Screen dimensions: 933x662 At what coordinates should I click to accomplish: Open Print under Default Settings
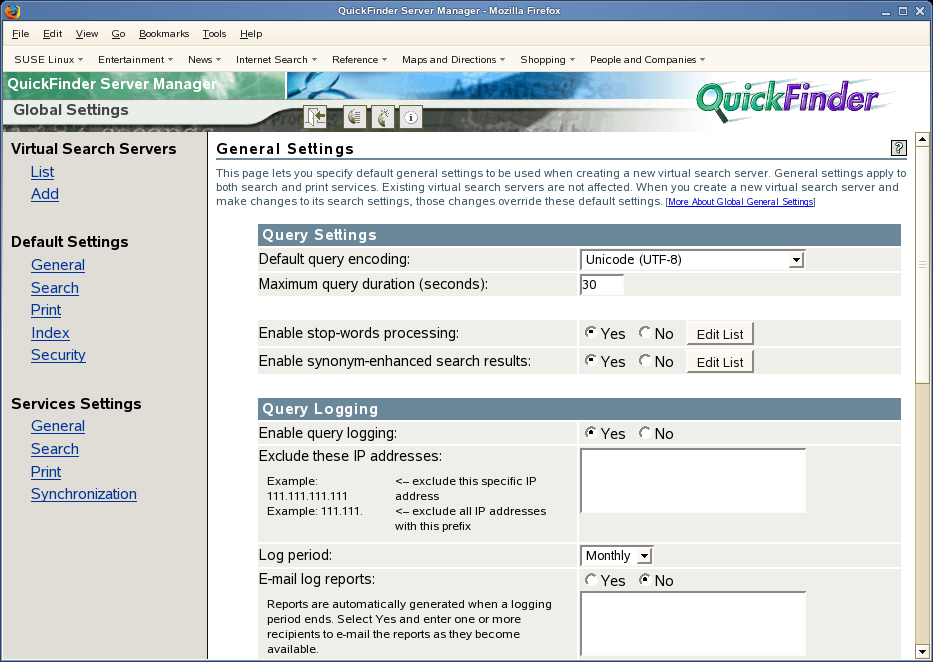pos(46,310)
